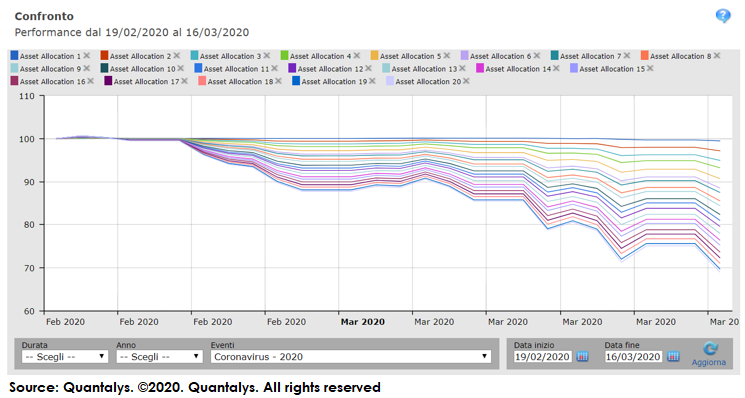Viewport: 745px width, 398px height.
Task: Toggle Asset Allocation 17 series visibility label
Action: (x=146, y=82)
